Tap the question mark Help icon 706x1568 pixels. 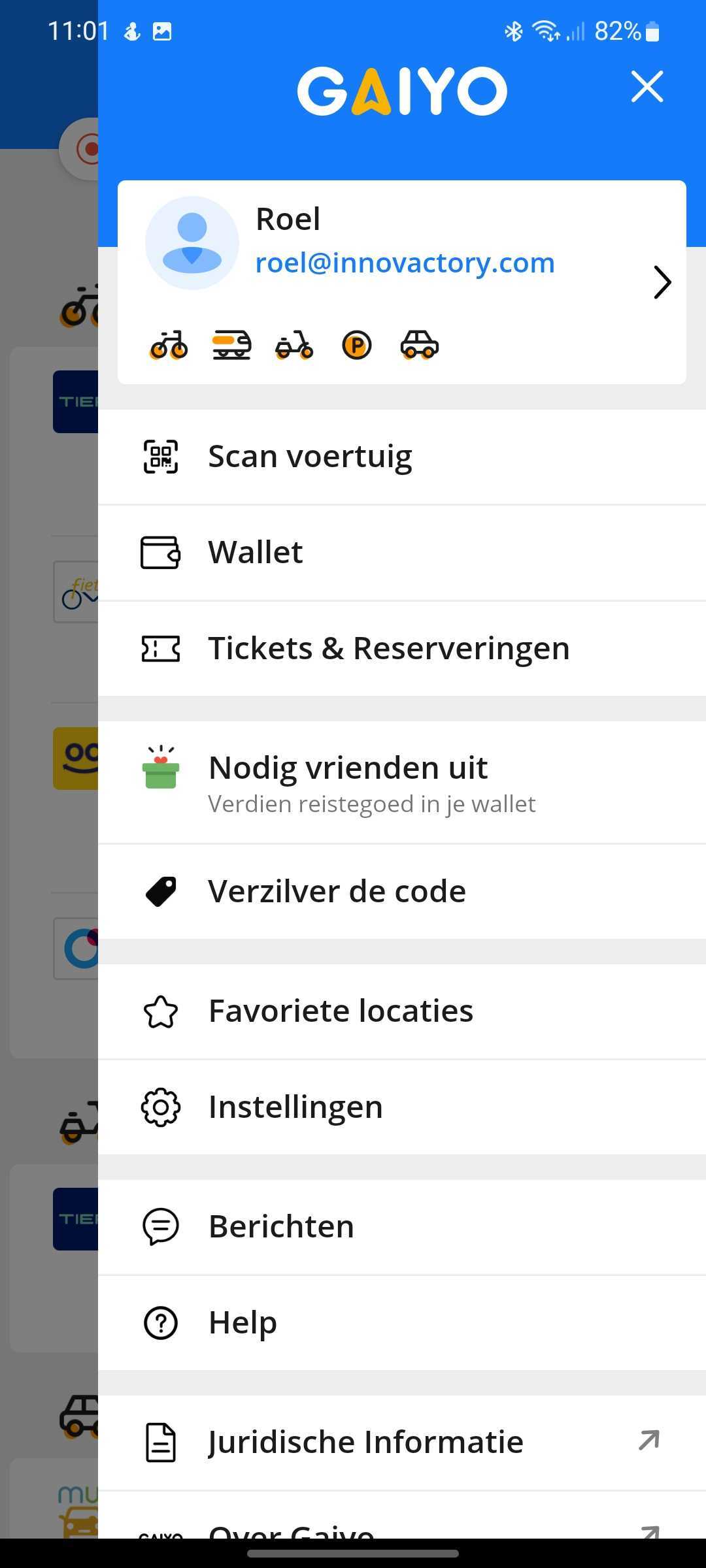click(x=160, y=1323)
